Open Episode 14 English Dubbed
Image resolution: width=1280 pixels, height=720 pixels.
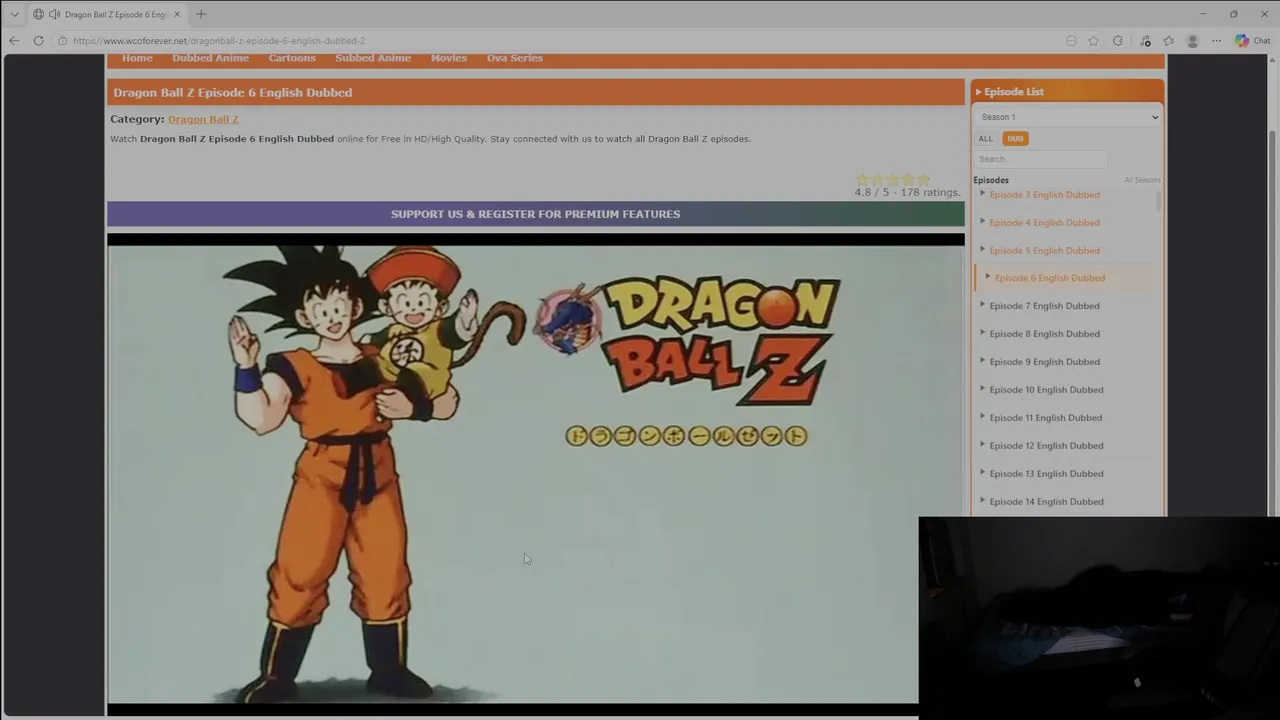[1046, 502]
